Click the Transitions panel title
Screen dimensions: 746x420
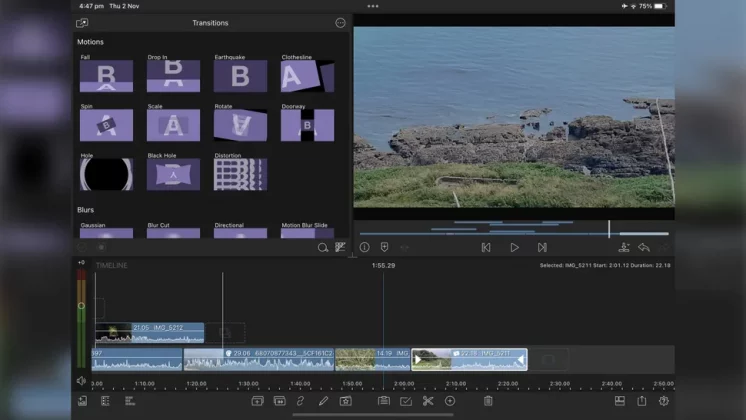pos(210,23)
